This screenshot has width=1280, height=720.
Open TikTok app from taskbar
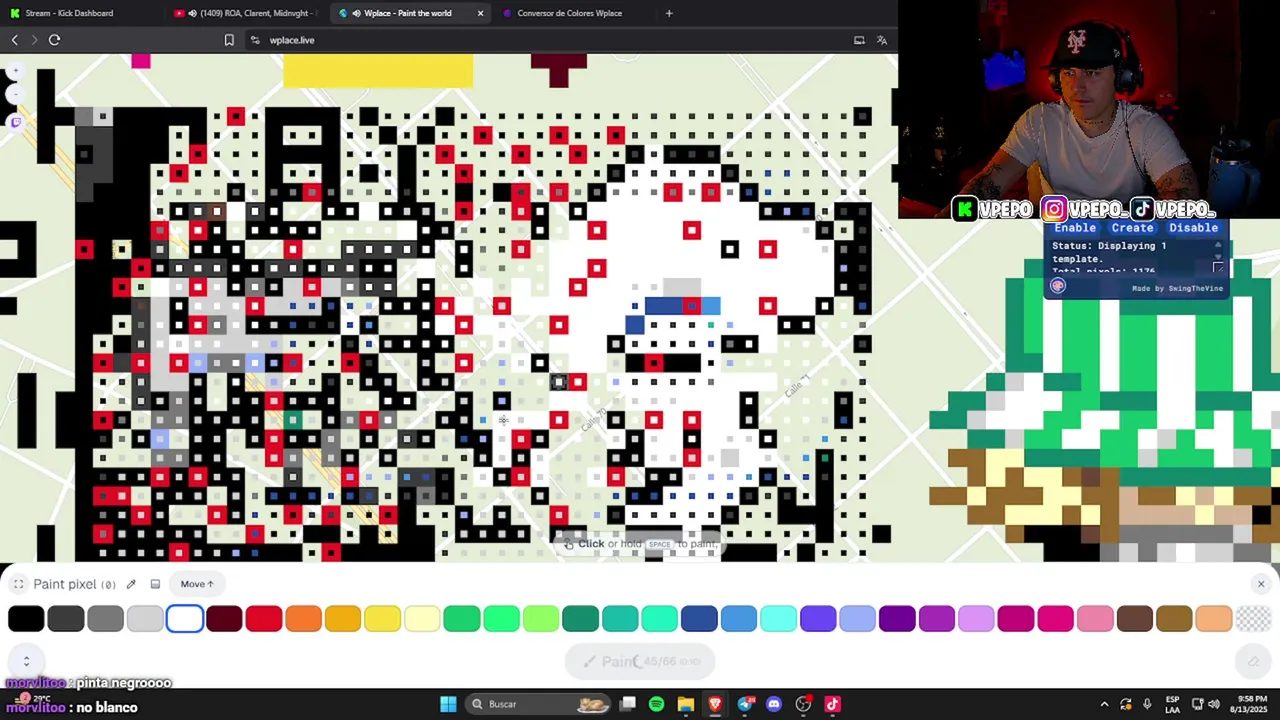(x=832, y=704)
